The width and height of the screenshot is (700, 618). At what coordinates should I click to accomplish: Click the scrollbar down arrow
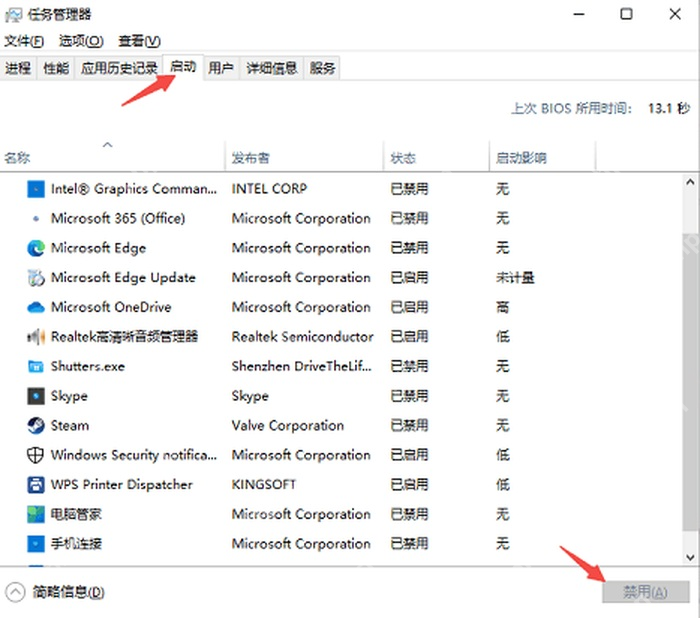690,557
